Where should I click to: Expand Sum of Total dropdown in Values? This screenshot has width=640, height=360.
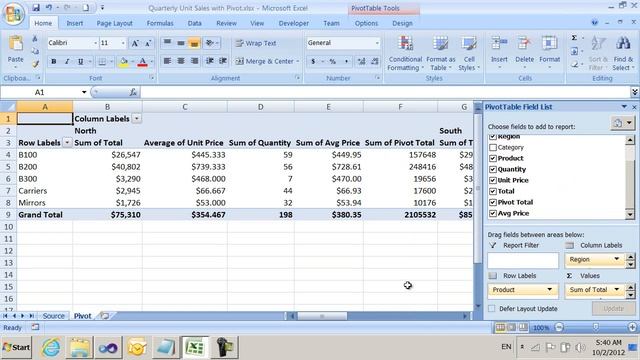pyautogui.click(x=616, y=290)
